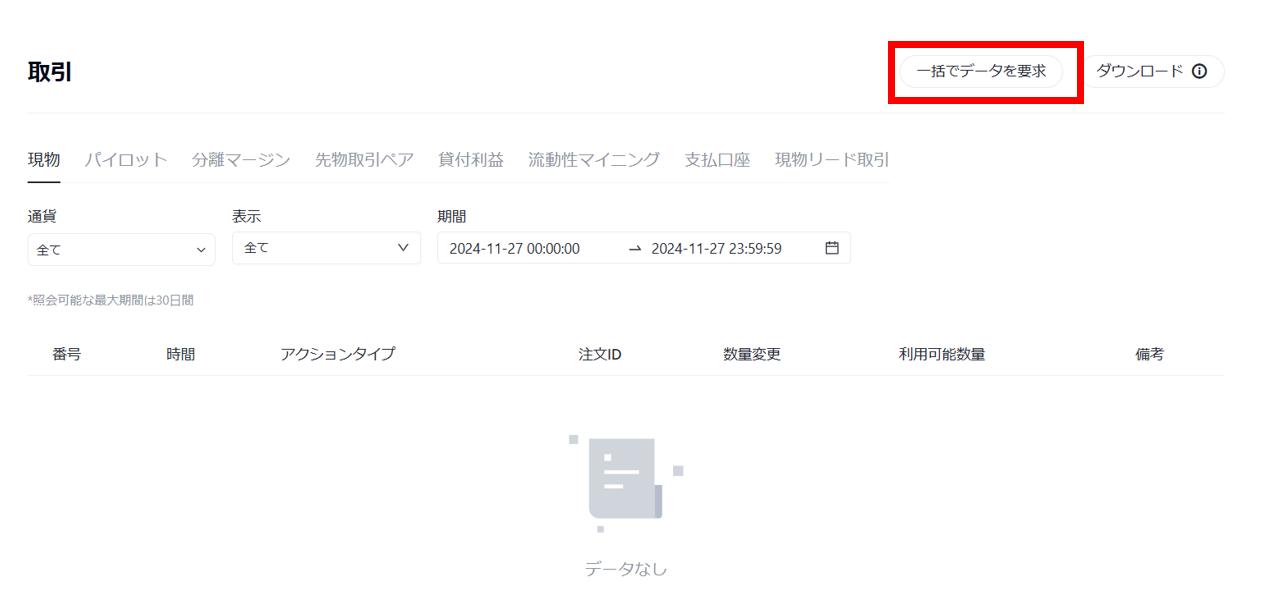
Task: Click the 注文ID column header
Action: tap(600, 354)
